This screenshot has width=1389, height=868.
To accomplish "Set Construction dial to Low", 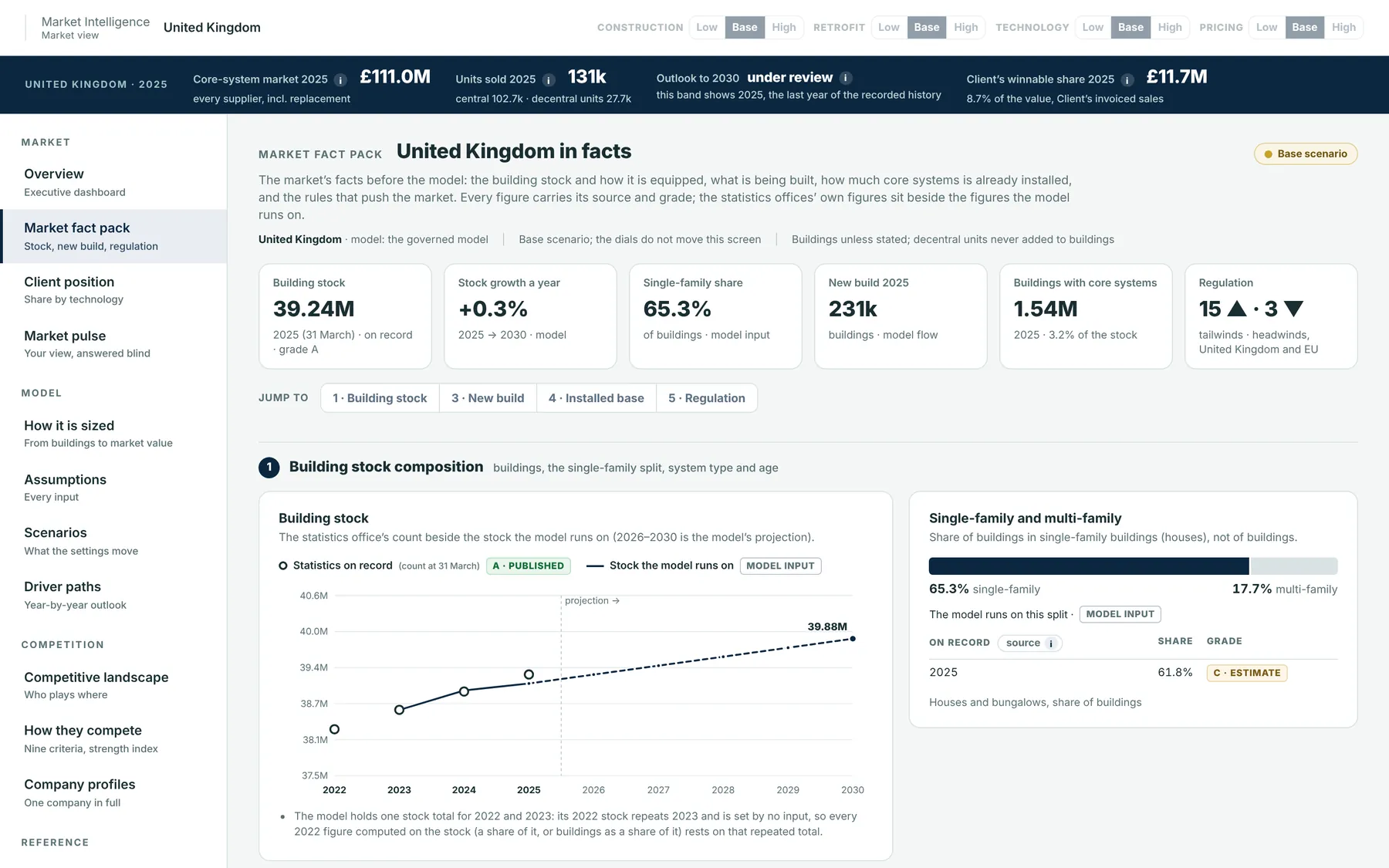I will [x=707, y=27].
